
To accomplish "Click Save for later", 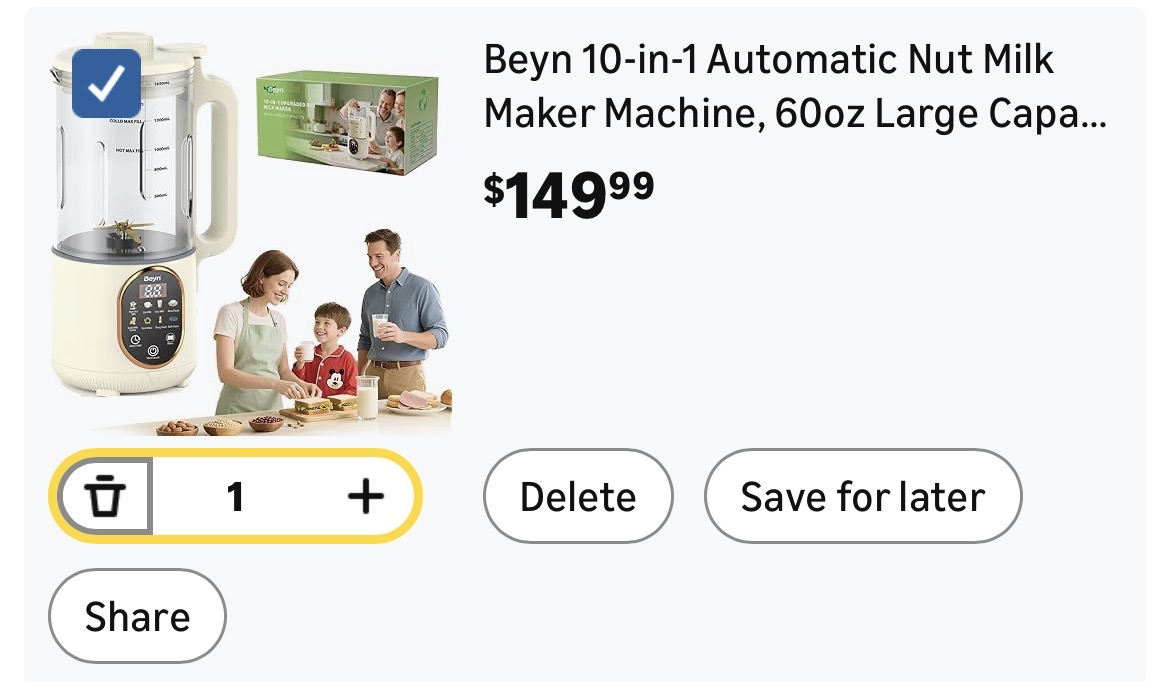I will 862,496.
